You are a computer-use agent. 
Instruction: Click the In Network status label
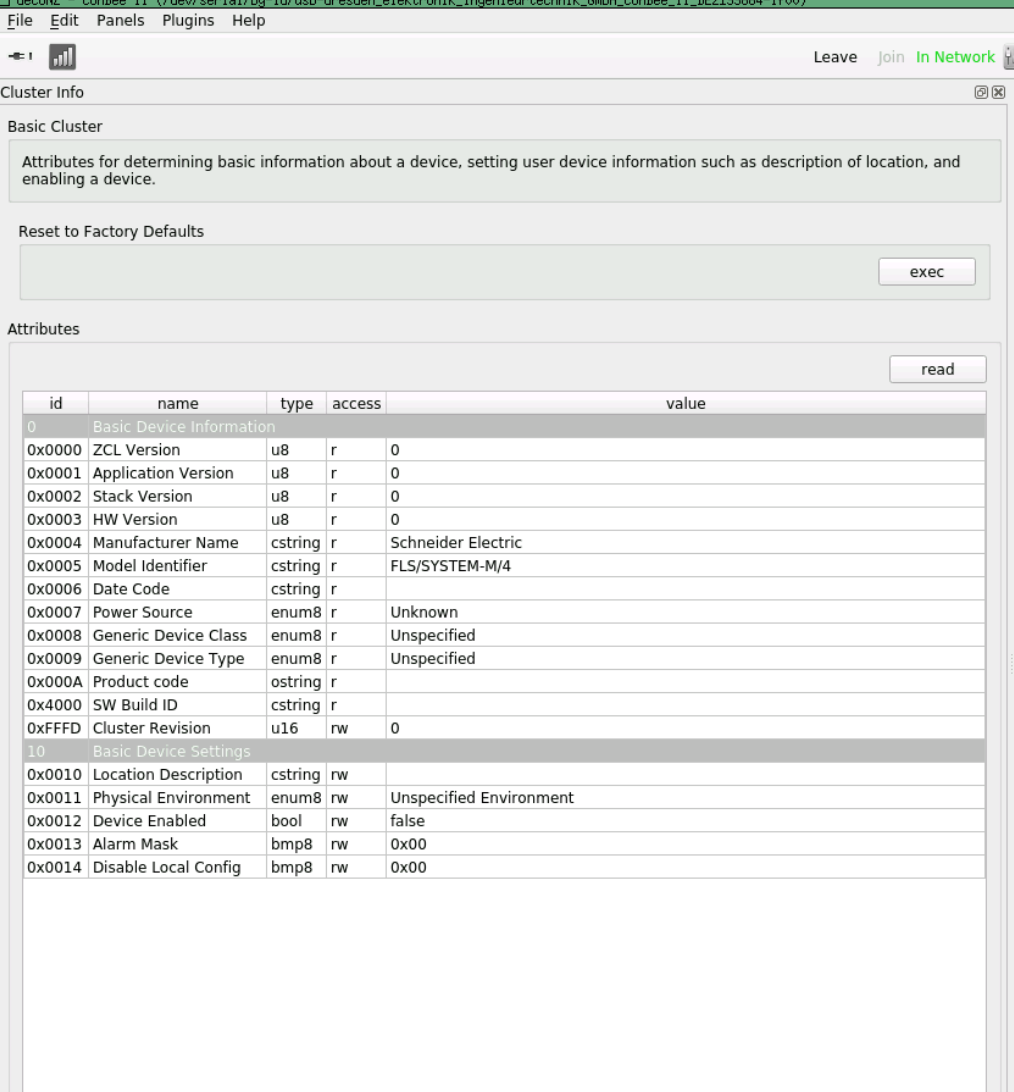coord(955,57)
